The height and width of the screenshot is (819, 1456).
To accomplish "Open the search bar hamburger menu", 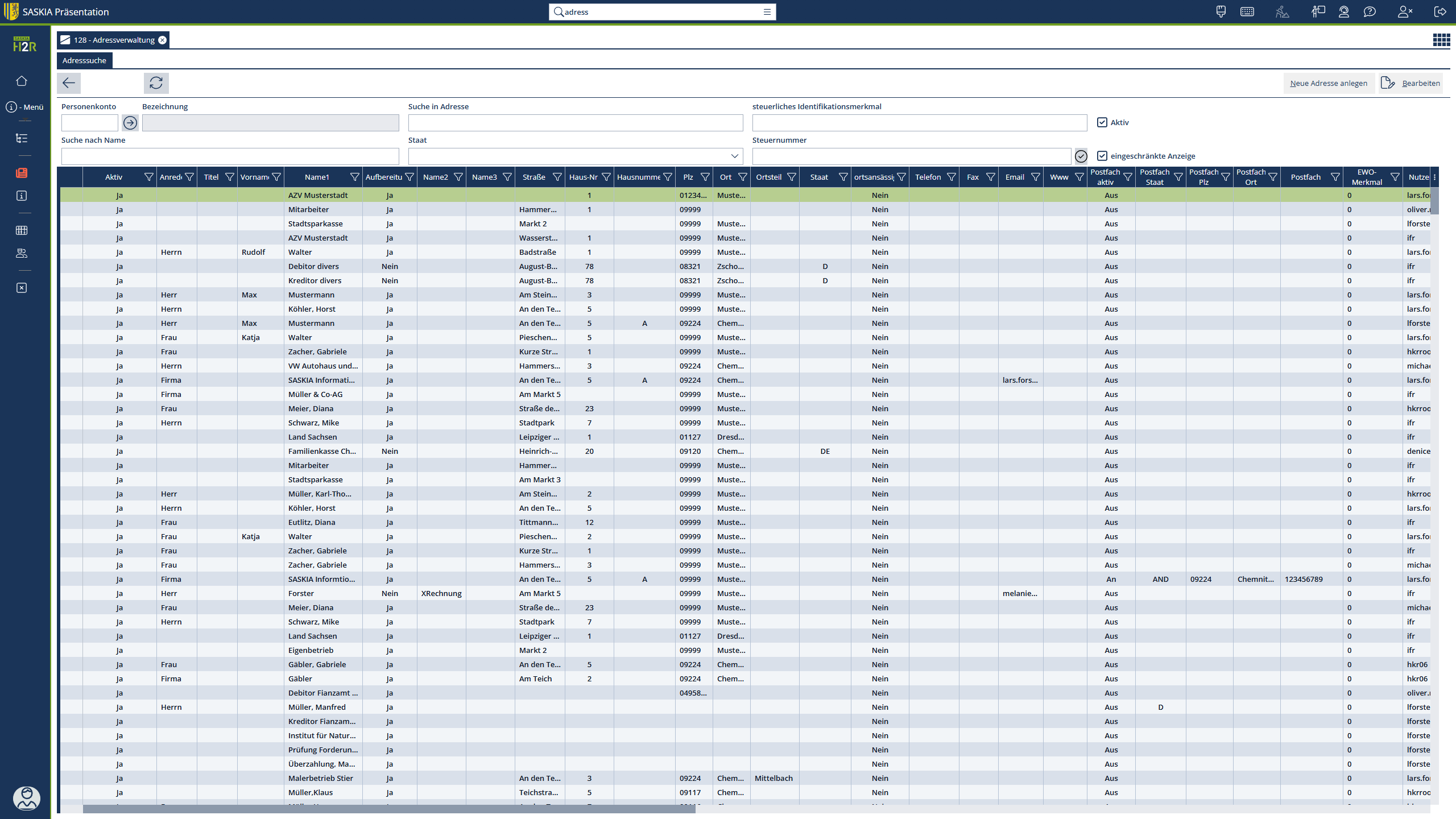I will (767, 12).
